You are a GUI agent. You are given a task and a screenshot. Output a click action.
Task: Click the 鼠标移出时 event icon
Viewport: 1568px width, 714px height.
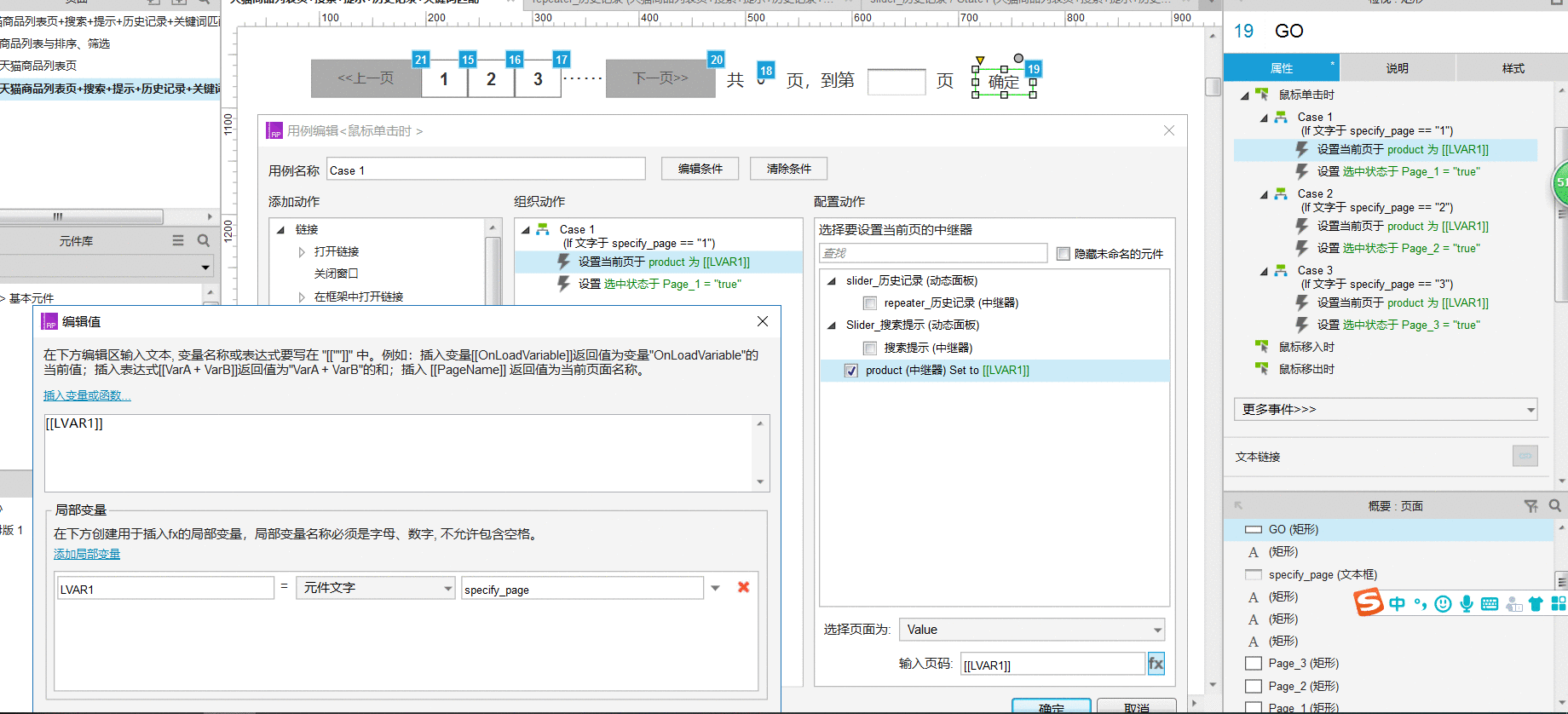coord(1262,368)
